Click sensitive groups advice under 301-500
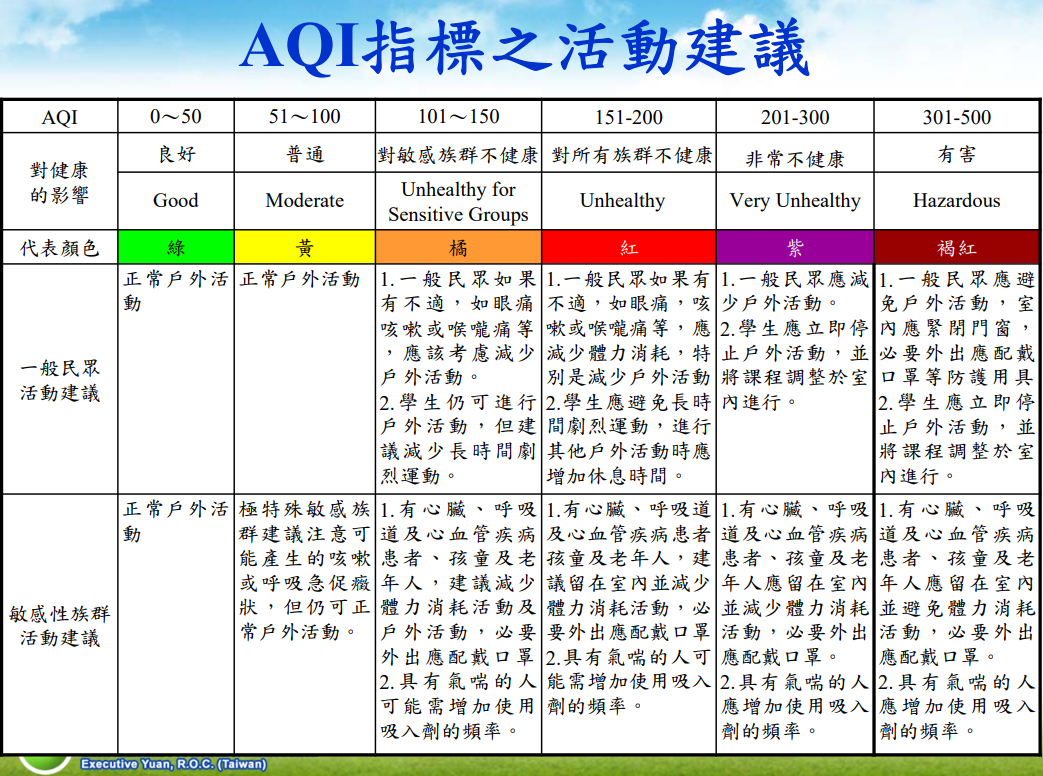The image size is (1043, 776). (x=957, y=624)
